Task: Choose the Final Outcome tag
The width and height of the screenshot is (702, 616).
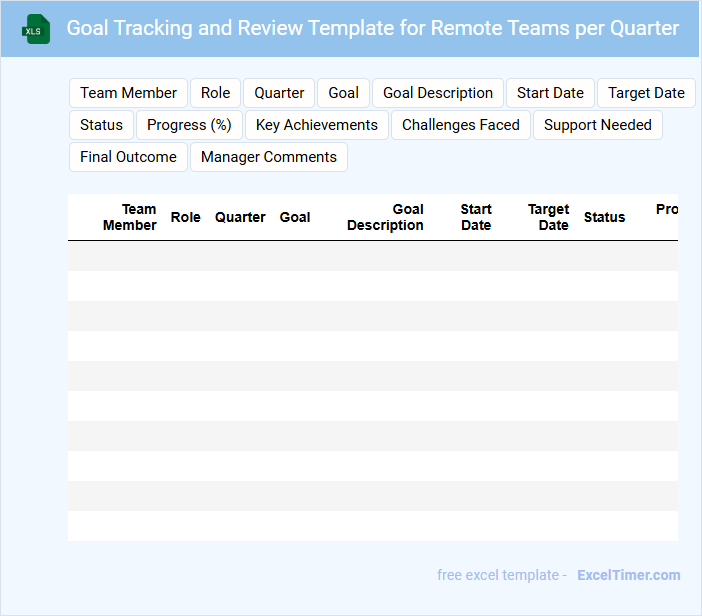Action: point(128,157)
